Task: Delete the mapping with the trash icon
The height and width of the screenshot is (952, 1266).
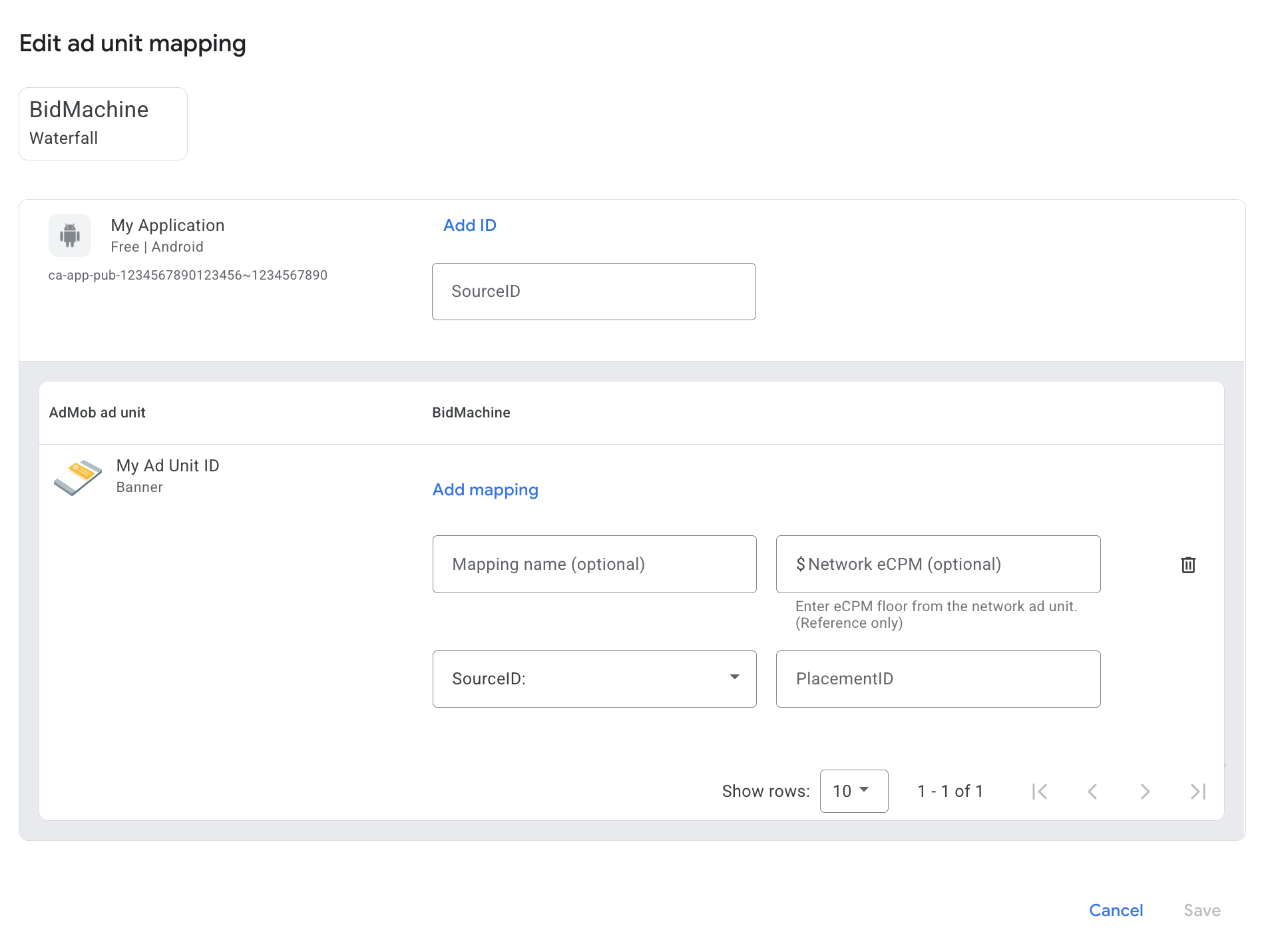Action: coord(1188,565)
